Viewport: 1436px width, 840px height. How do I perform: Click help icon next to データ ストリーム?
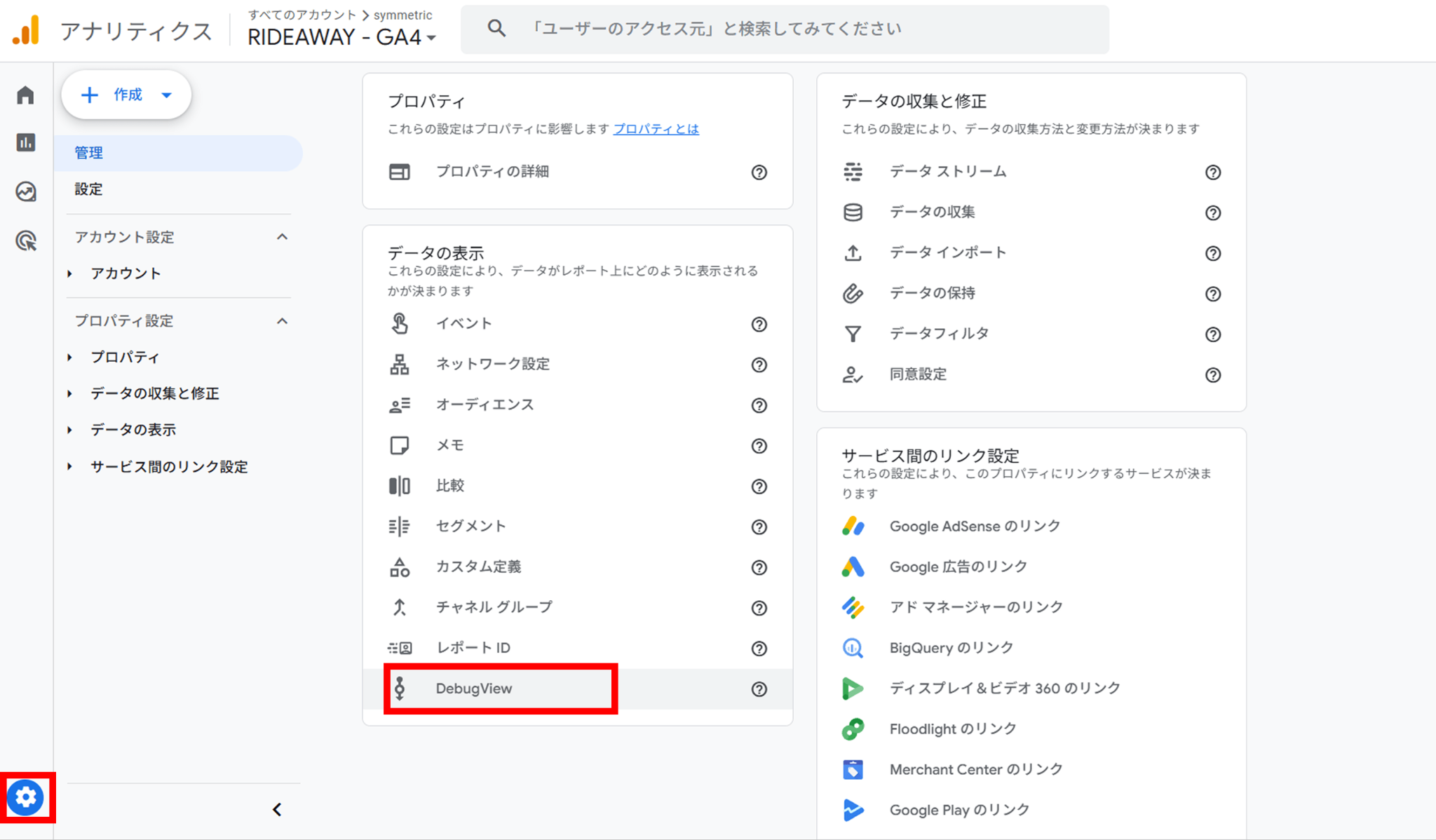pyautogui.click(x=1212, y=172)
